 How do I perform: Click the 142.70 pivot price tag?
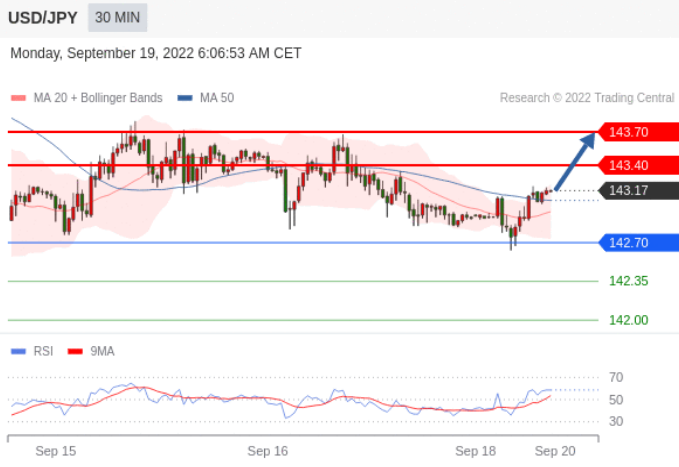[x=638, y=243]
